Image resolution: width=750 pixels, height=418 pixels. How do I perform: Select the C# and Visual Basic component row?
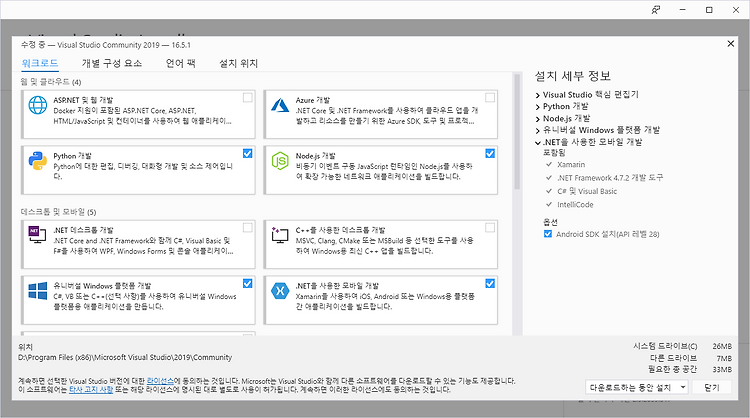(x=582, y=191)
